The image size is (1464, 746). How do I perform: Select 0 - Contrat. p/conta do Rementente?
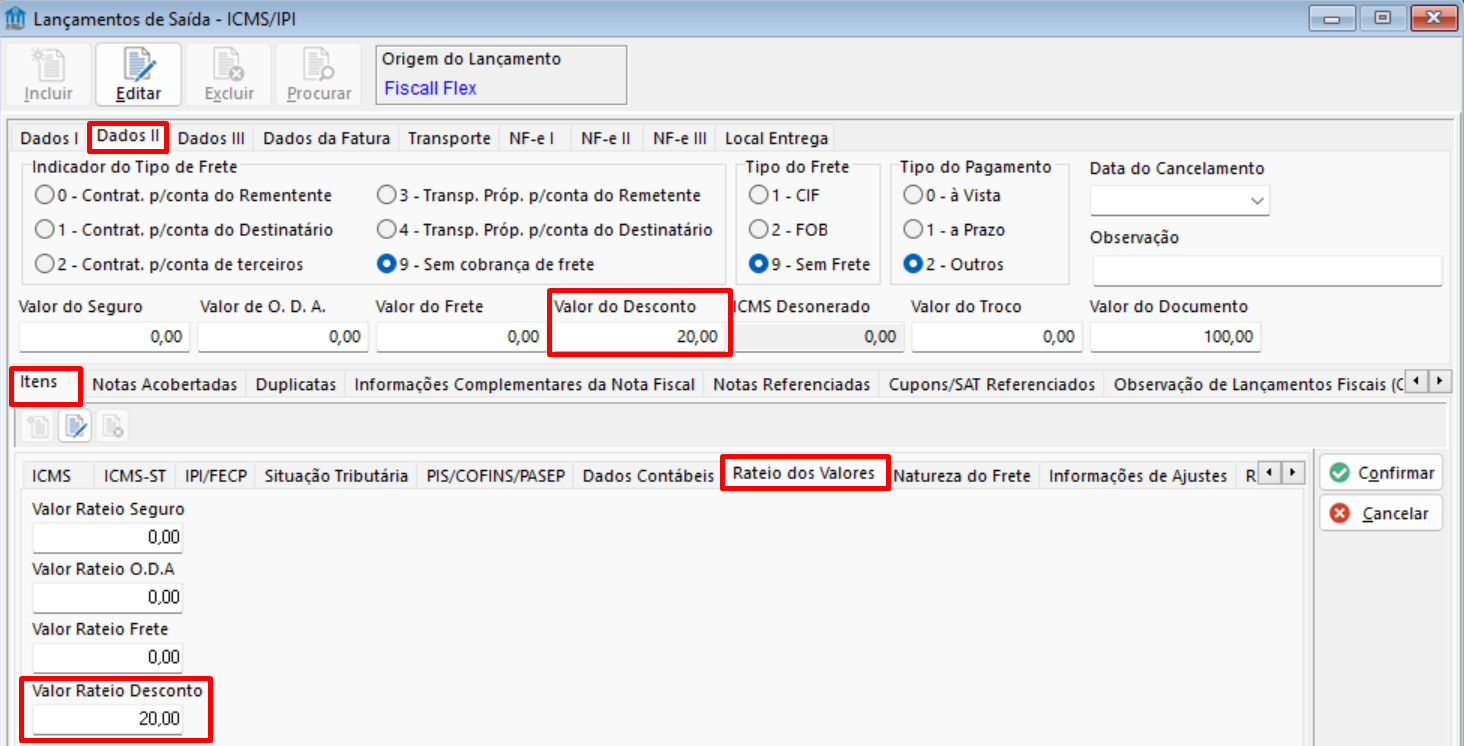click(183, 195)
